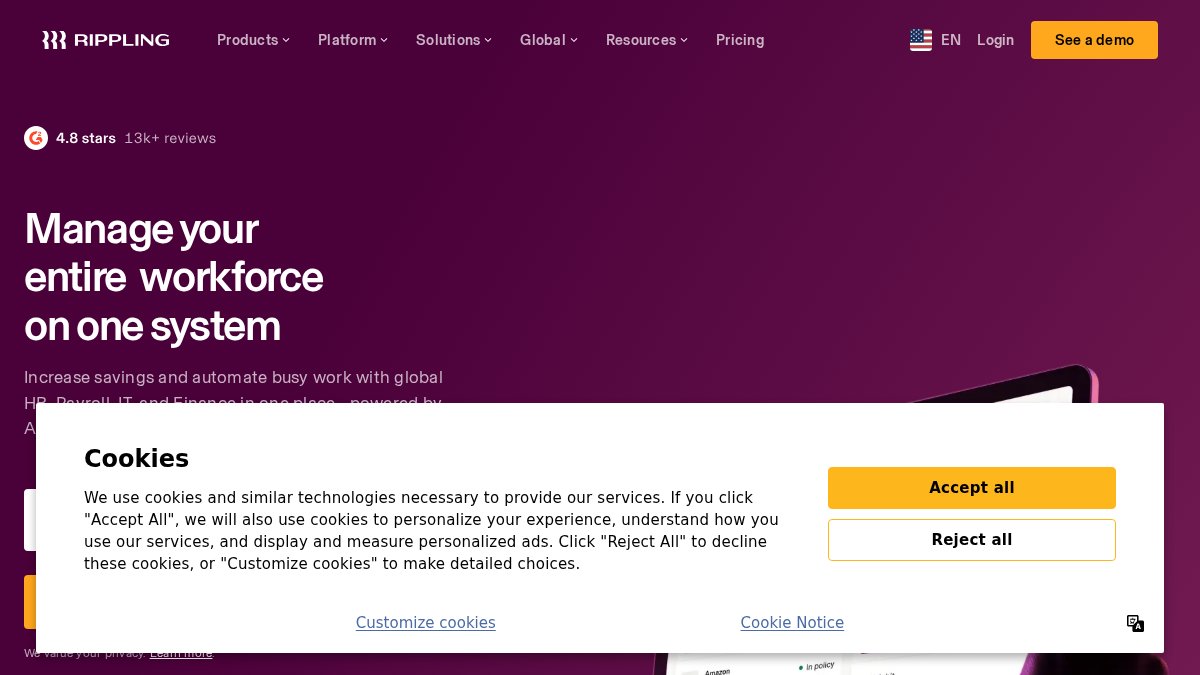Expand the Platform menu
This screenshot has height=675, width=1200.
[353, 40]
